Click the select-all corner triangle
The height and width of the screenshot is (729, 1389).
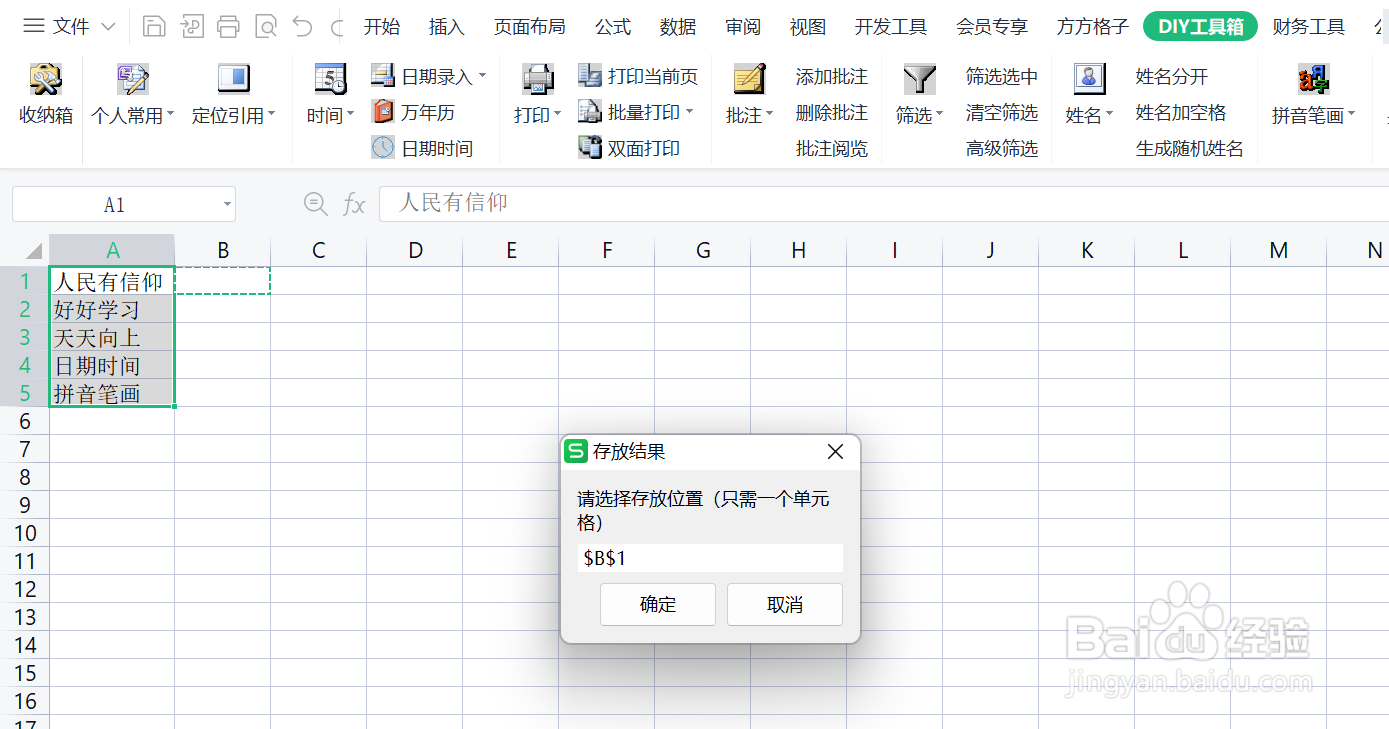click(x=33, y=250)
